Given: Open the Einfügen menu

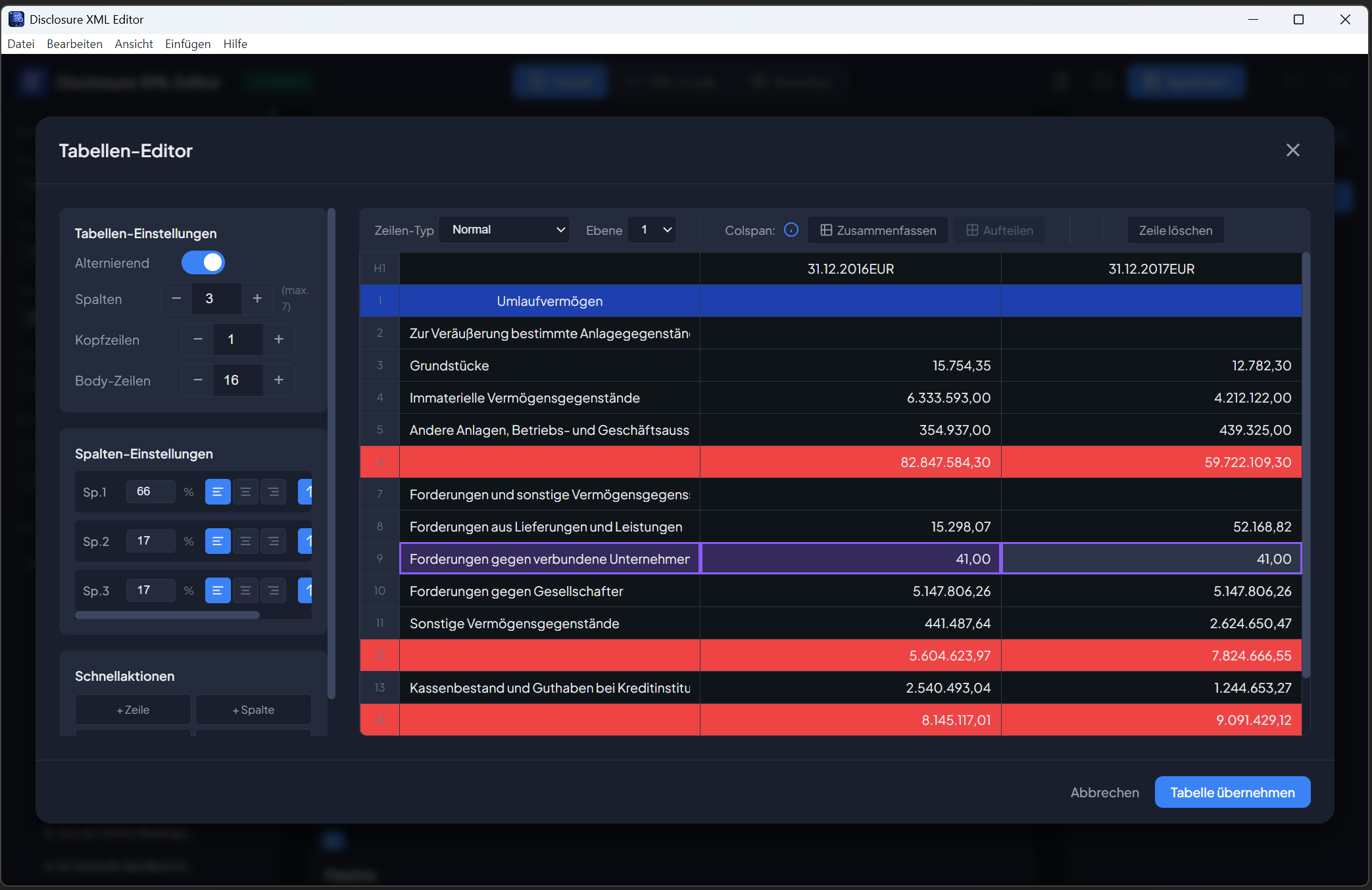Looking at the screenshot, I should pos(187,43).
